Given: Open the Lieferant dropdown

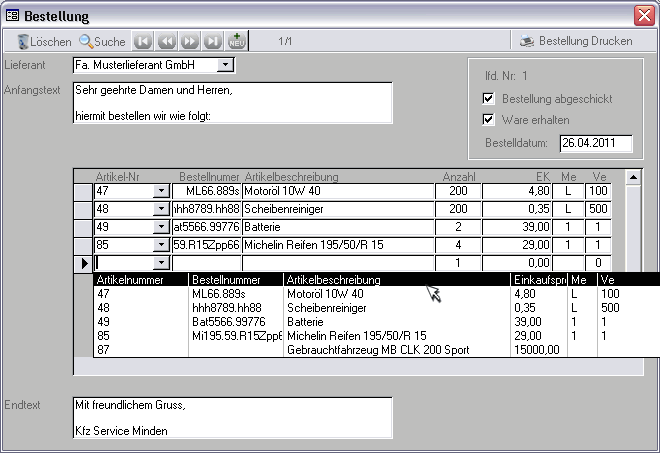Looking at the screenshot, I should [x=225, y=65].
